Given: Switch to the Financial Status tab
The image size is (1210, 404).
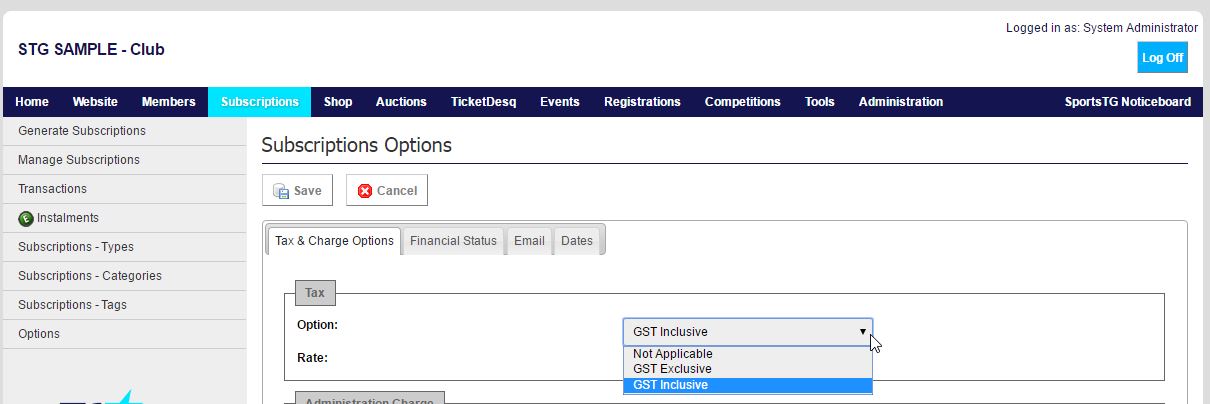Looking at the screenshot, I should click(x=453, y=241).
